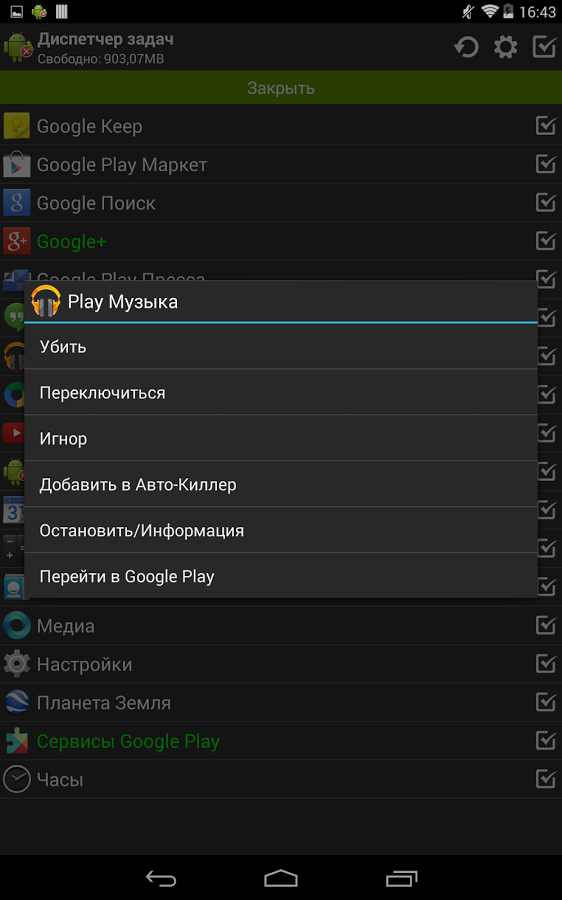The width and height of the screenshot is (562, 900).
Task: Toggle select-all checkbox icon in header
Action: pos(544,46)
